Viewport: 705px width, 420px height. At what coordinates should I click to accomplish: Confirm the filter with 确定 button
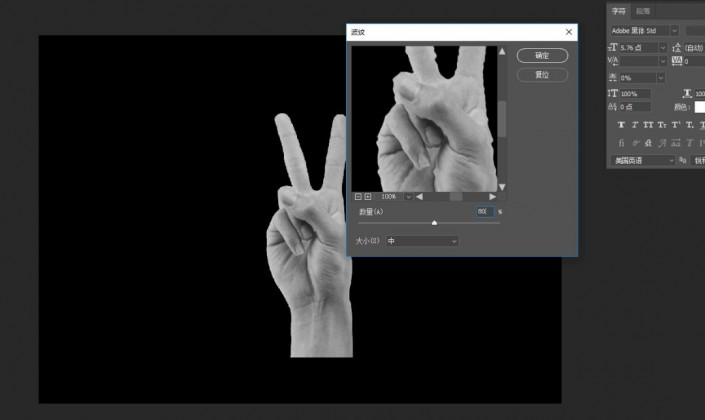point(542,56)
